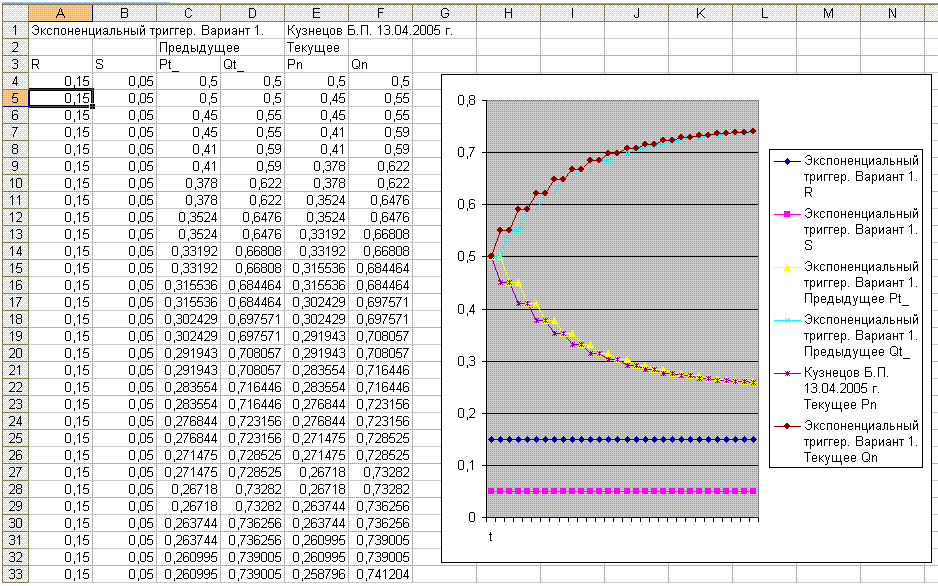Select row header 33
Image resolution: width=938 pixels, height=586 pixels.
14,574
